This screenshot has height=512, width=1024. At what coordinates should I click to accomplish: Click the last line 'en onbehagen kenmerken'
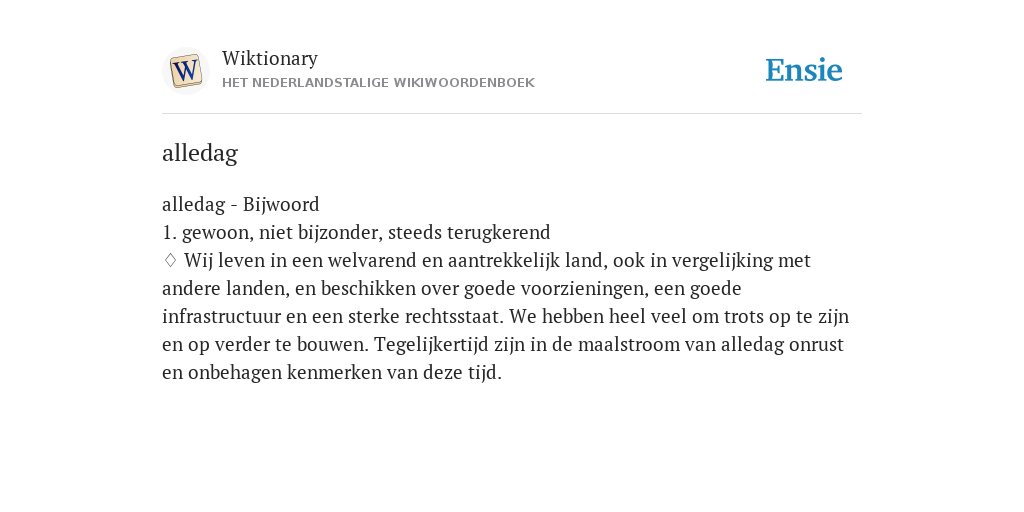click(332, 373)
